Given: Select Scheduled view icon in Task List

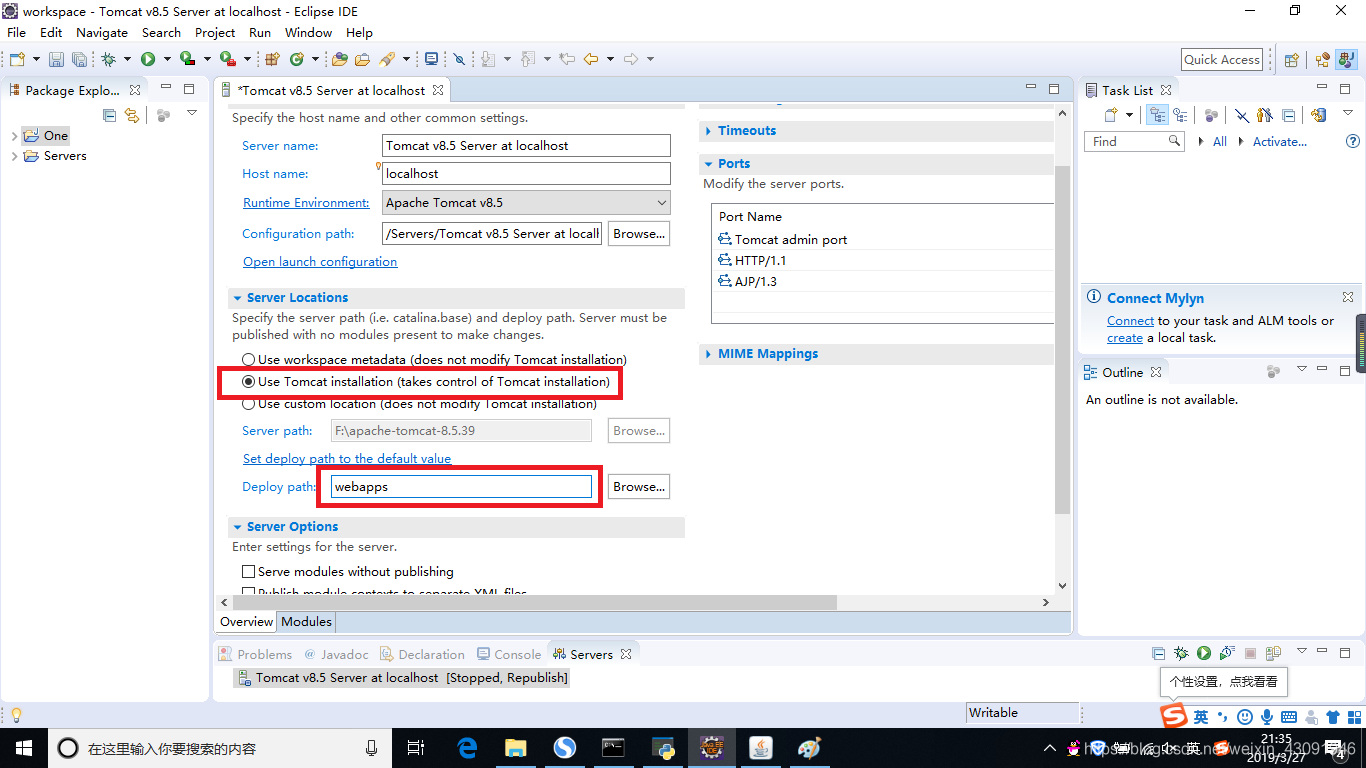Looking at the screenshot, I should tap(1180, 115).
